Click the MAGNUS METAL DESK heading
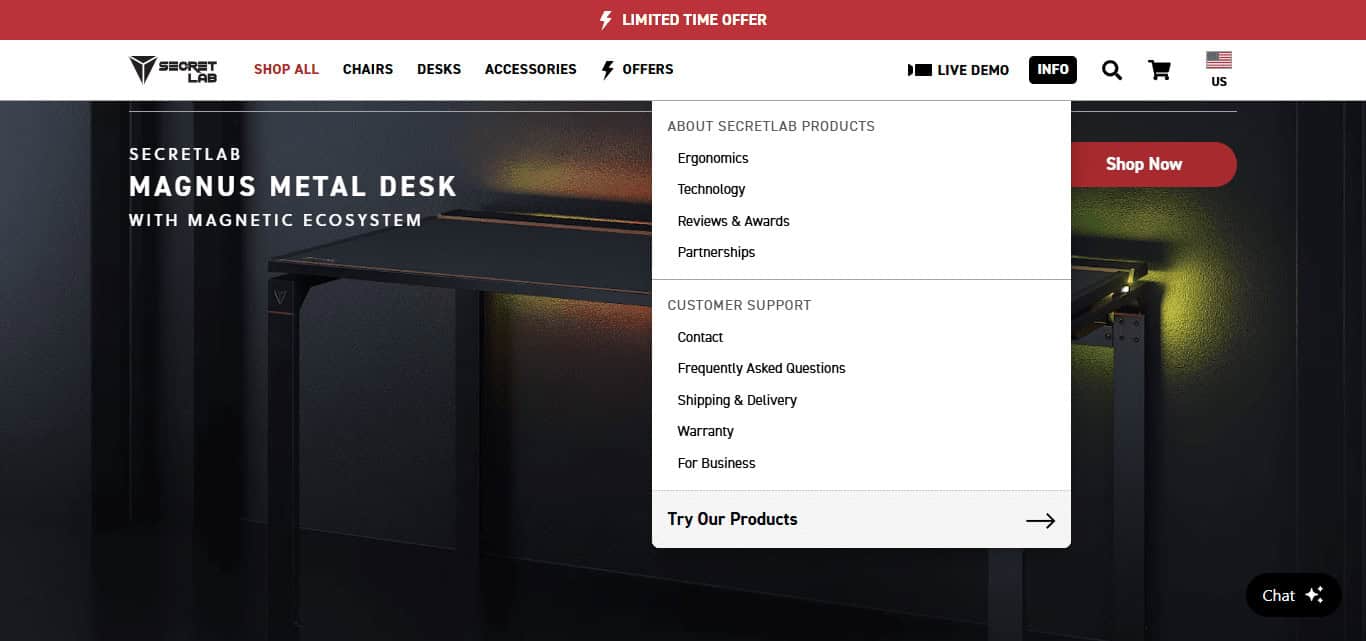Viewport: 1366px width, 641px height. (x=293, y=186)
